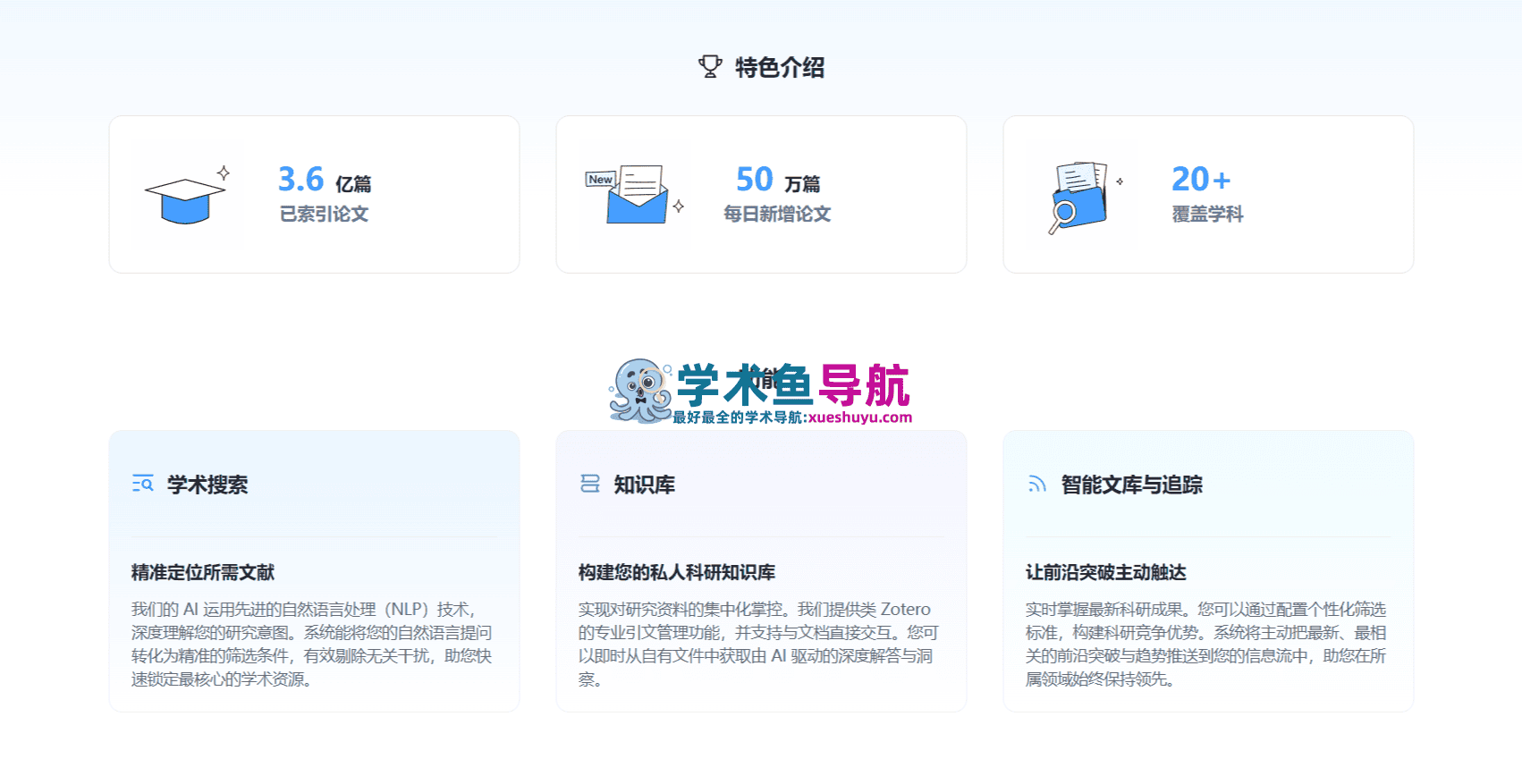
Task: Click the 构建您的私人科研知识库 subheading
Action: (677, 572)
